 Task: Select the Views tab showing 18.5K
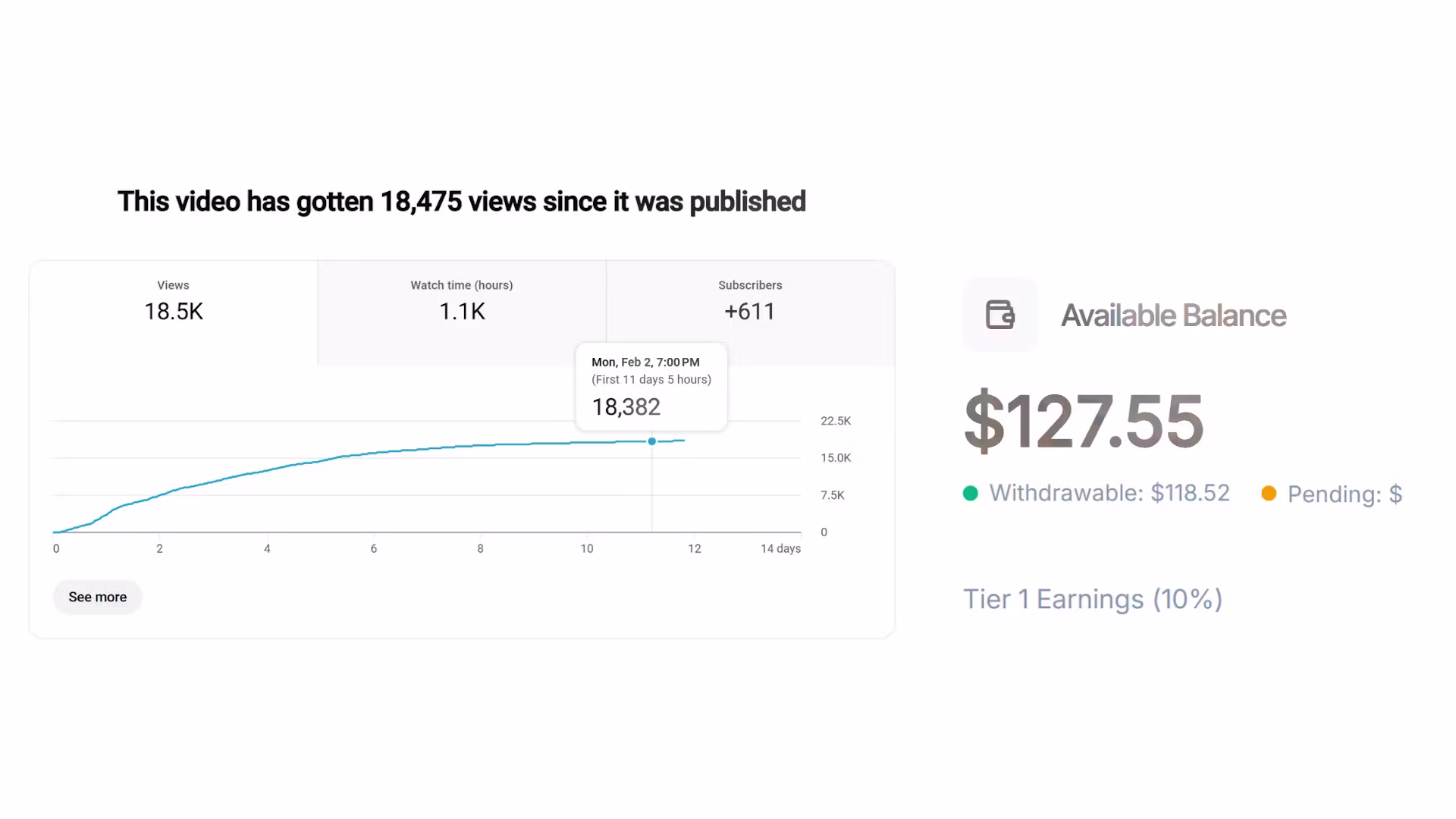[x=174, y=312]
